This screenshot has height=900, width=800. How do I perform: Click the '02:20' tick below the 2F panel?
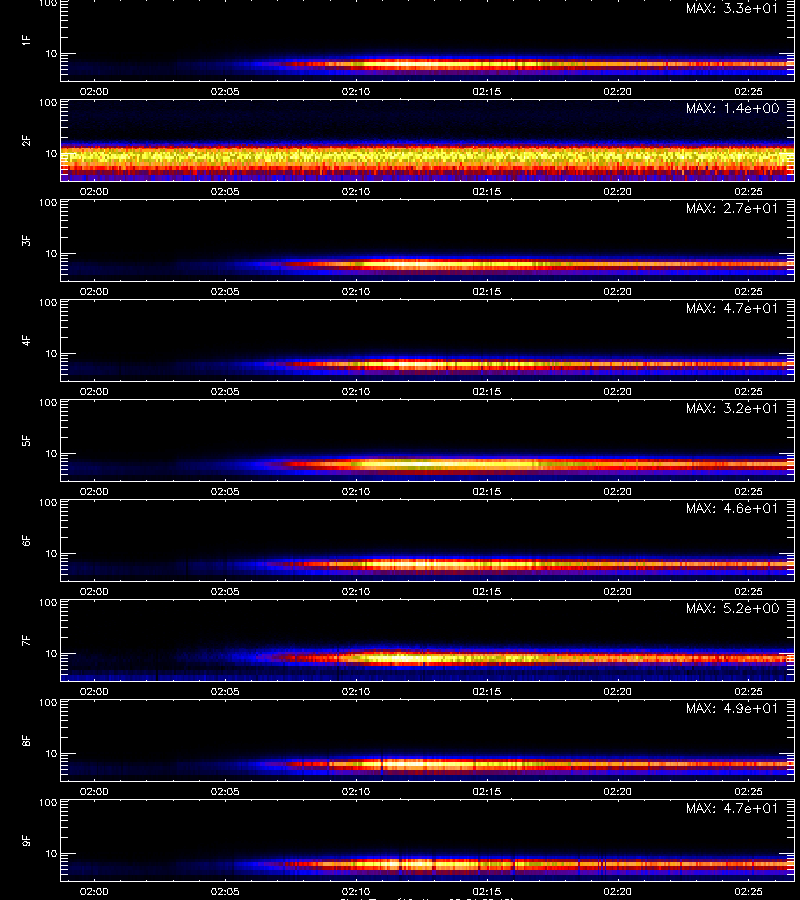pos(618,192)
